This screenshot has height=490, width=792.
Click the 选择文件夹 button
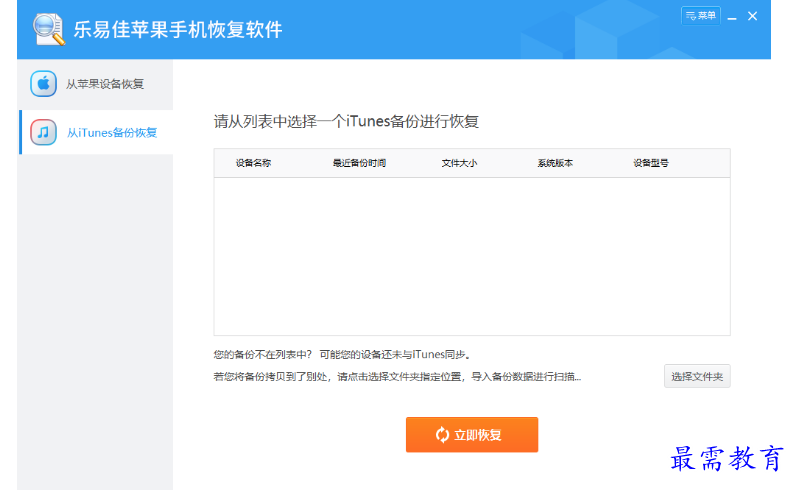(697, 376)
